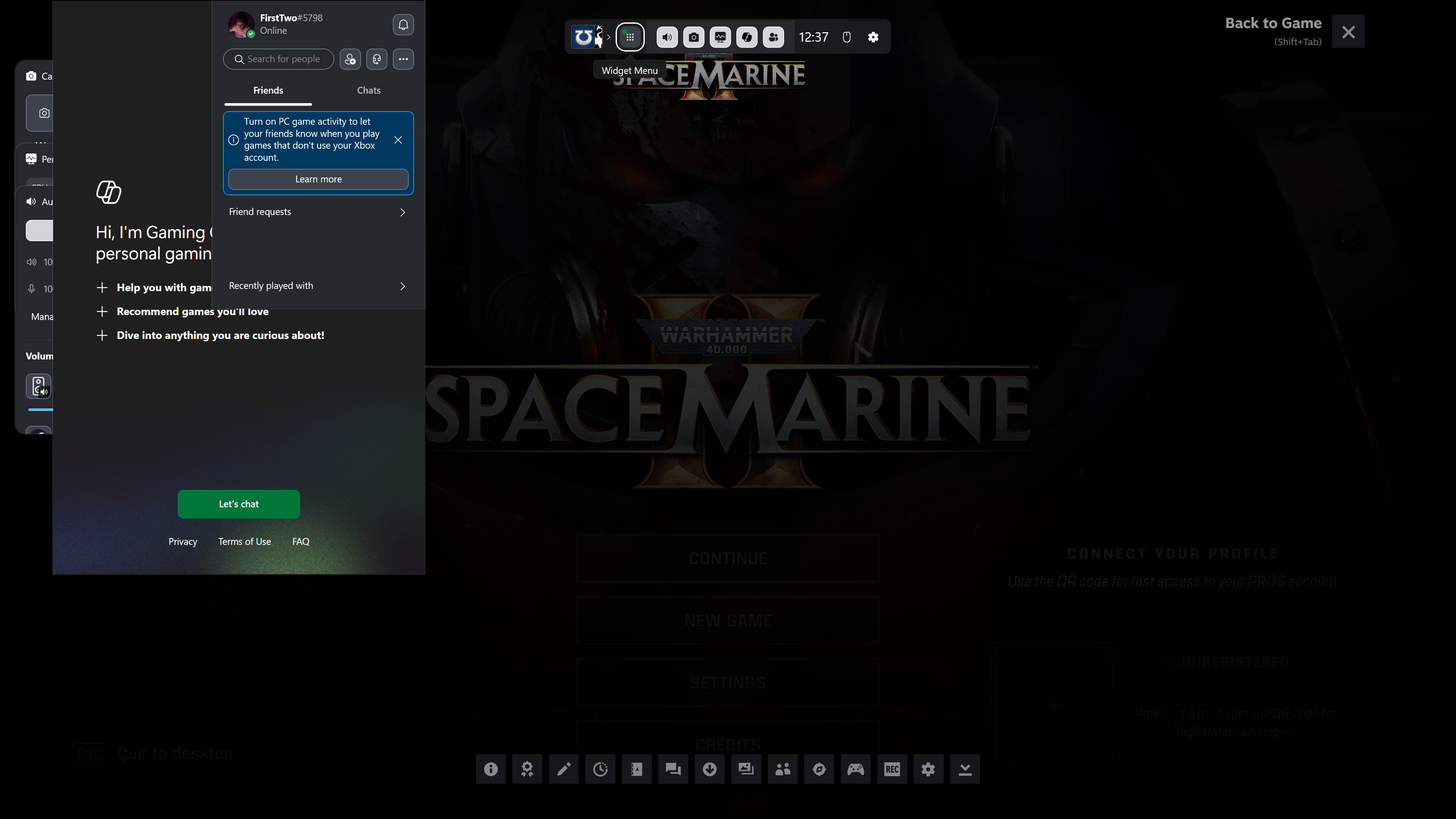1456x819 pixels.
Task: Expand 'Recommend games you'll love' item
Action: (182, 311)
